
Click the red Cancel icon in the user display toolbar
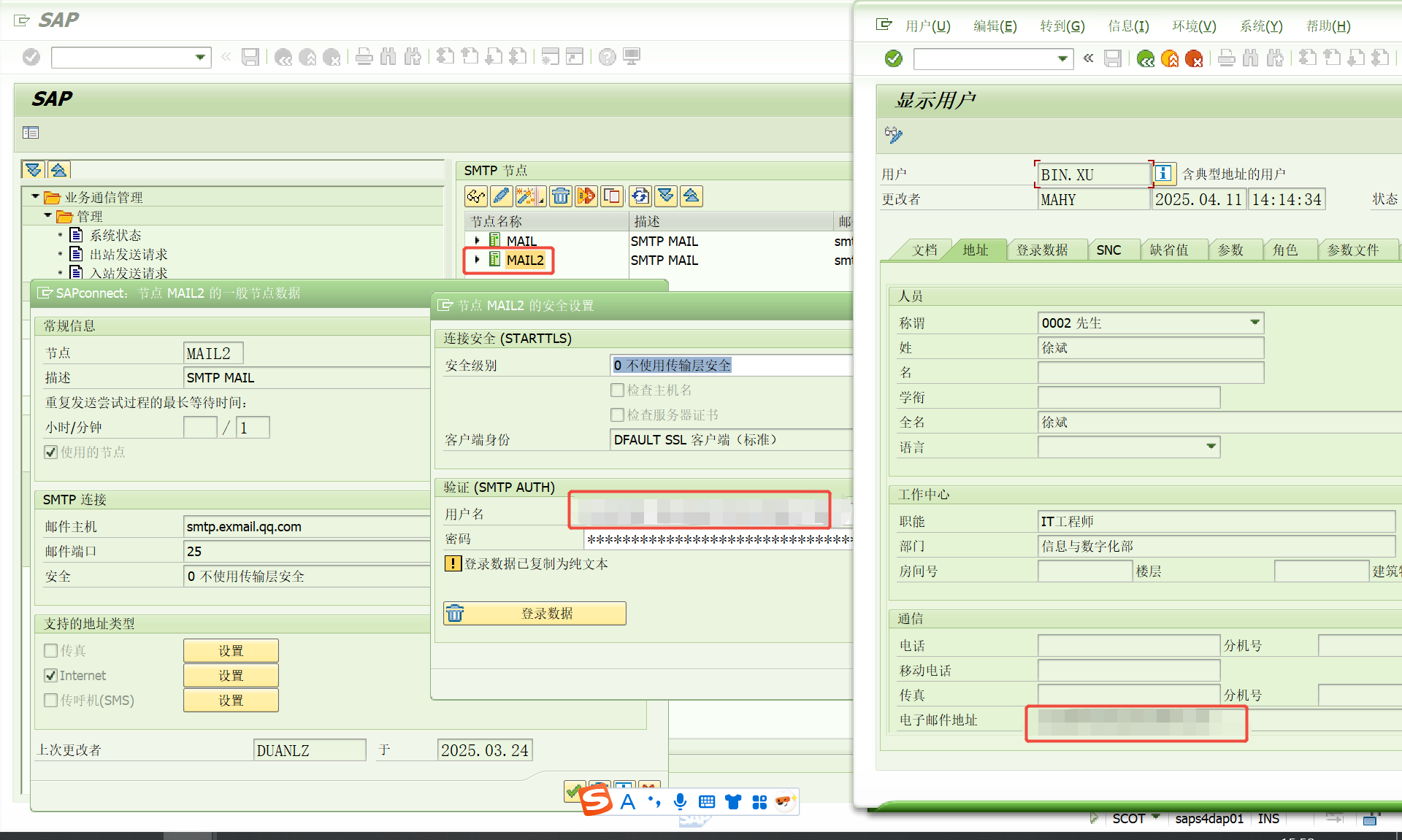(1195, 58)
